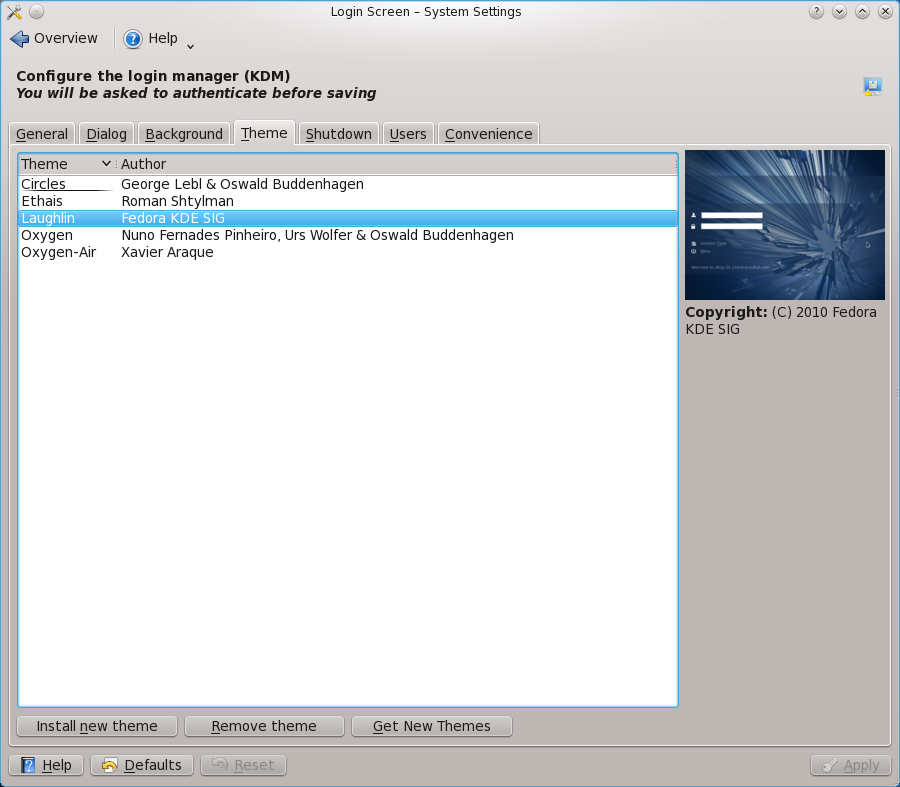Image resolution: width=900 pixels, height=787 pixels.
Task: Minimize the System Settings window
Action: click(839, 11)
